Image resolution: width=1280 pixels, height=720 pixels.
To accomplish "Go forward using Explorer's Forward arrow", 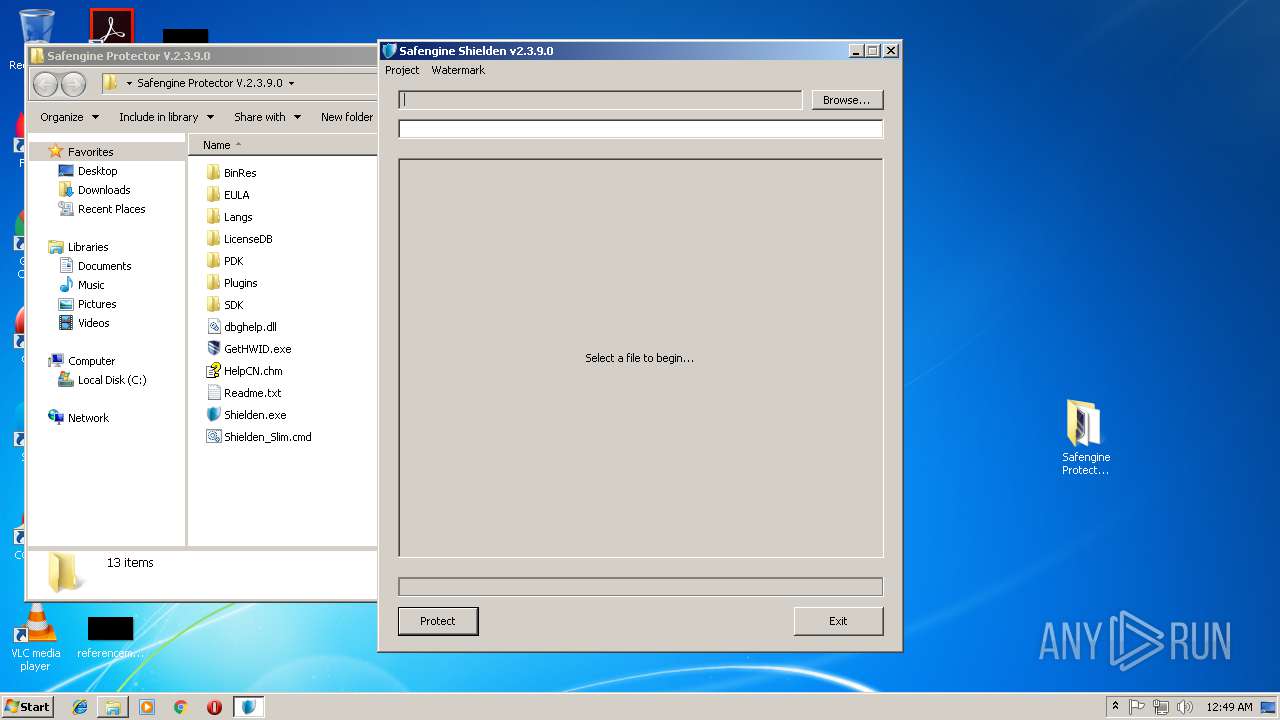I will [73, 84].
